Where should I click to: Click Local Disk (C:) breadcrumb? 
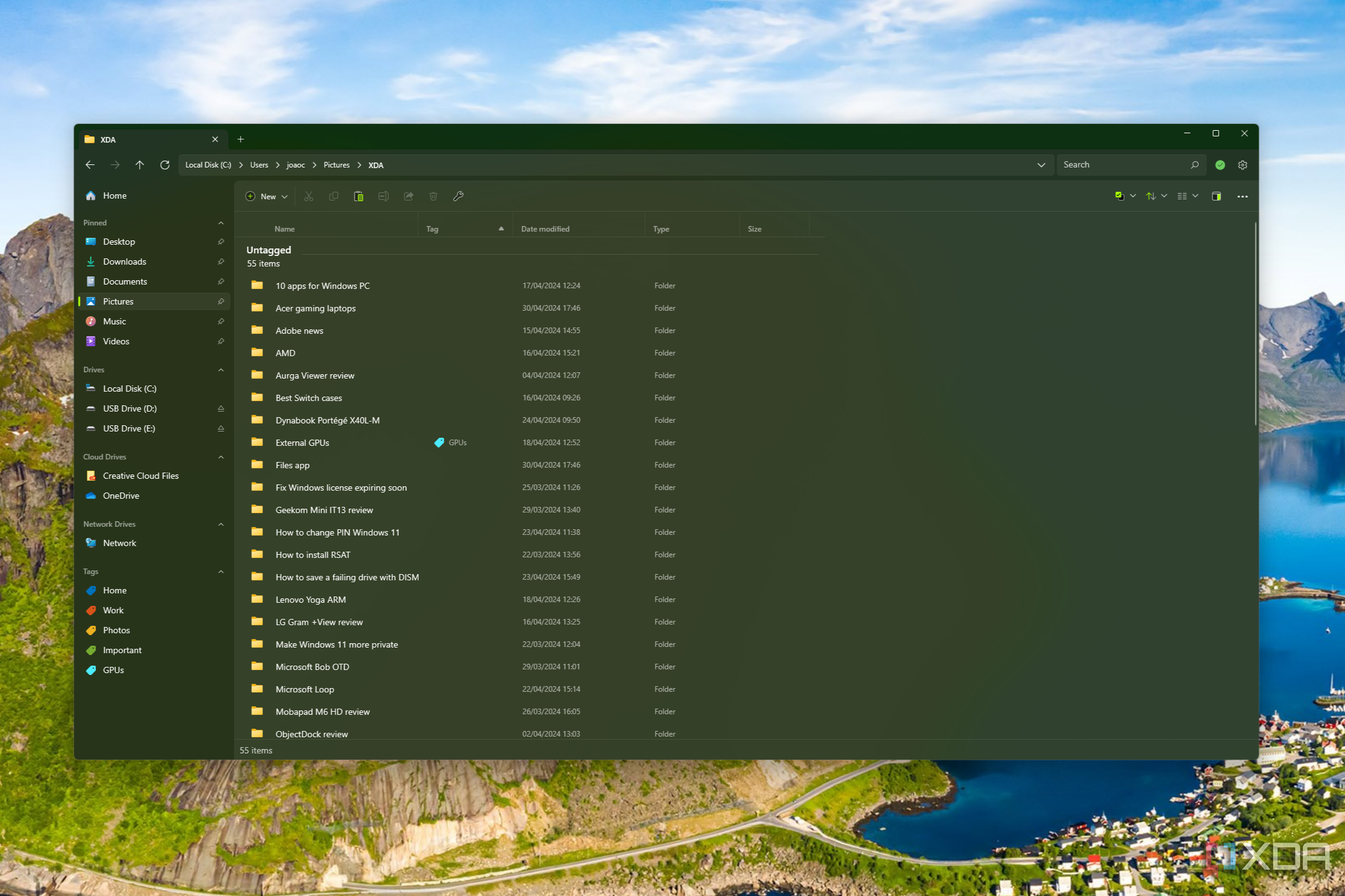coord(208,165)
